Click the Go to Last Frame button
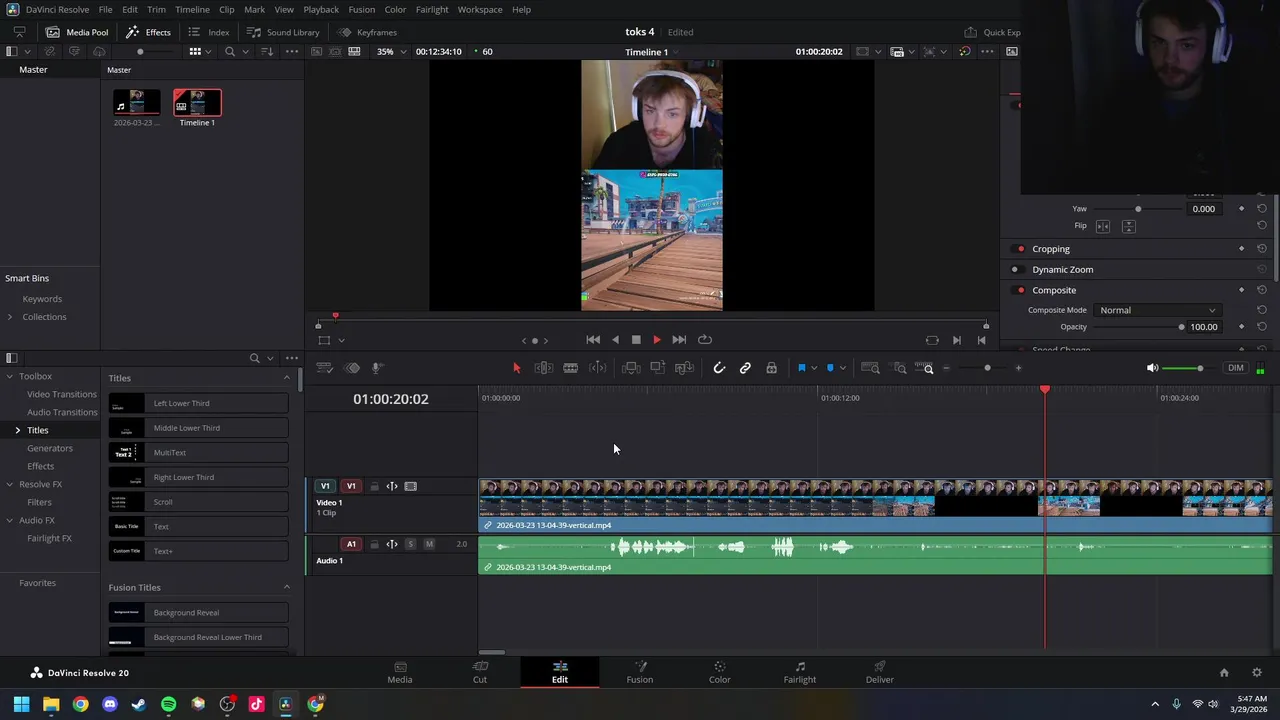Screen dimensions: 1280x720 [x=679, y=340]
